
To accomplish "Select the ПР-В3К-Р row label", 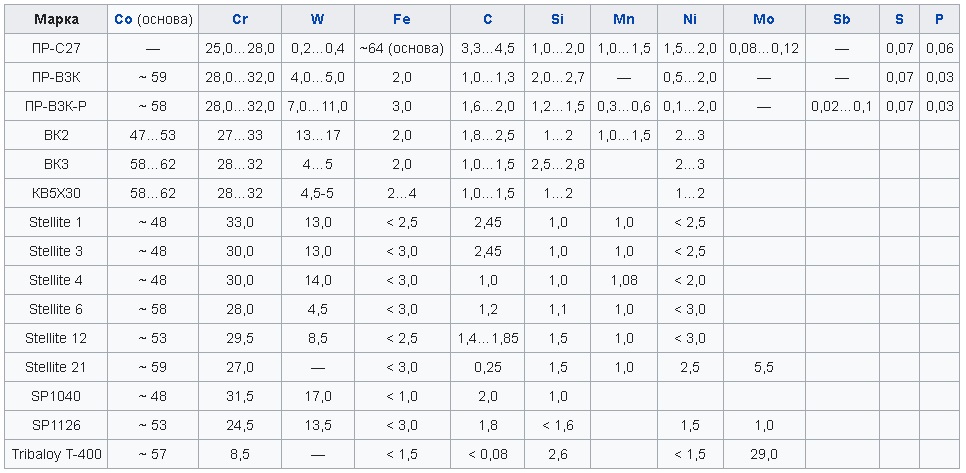I will pos(57,106).
